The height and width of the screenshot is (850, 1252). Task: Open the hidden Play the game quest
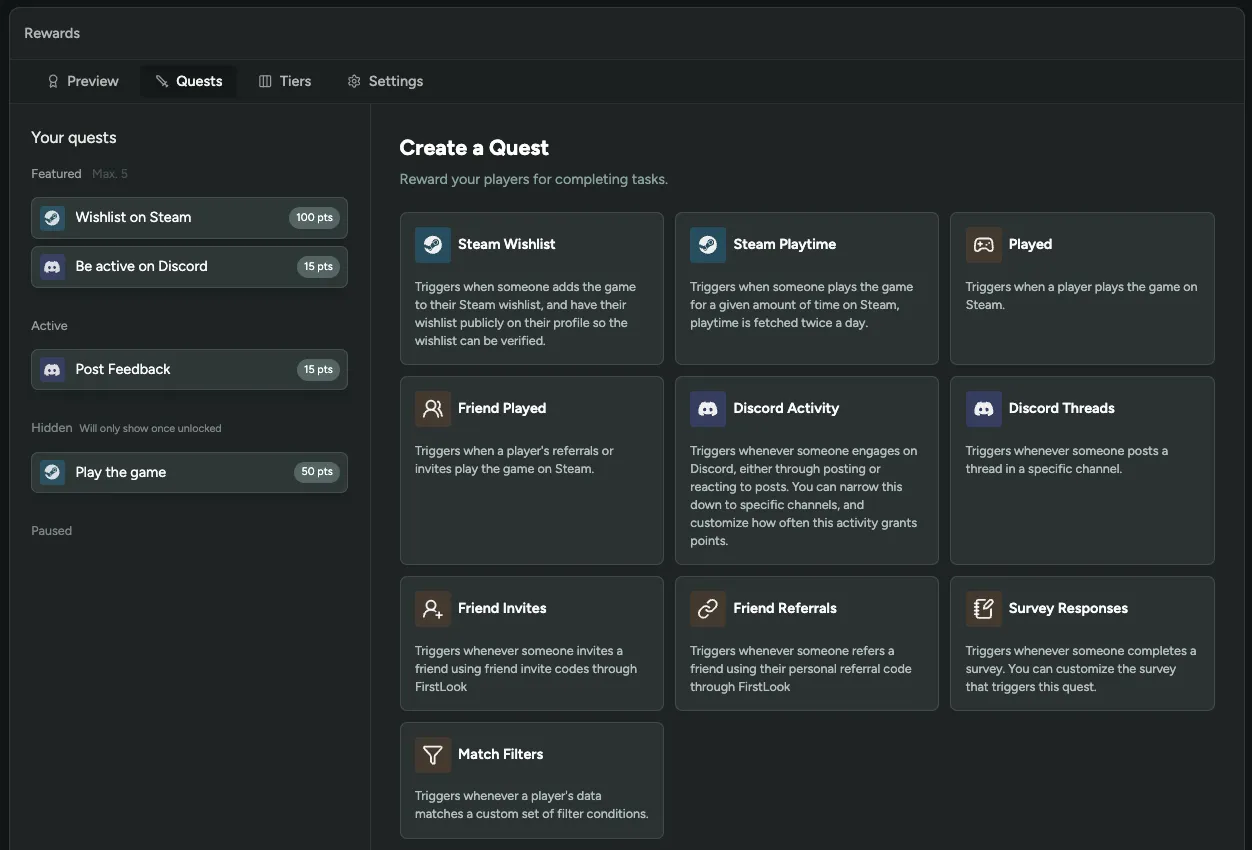[x=160, y=472]
